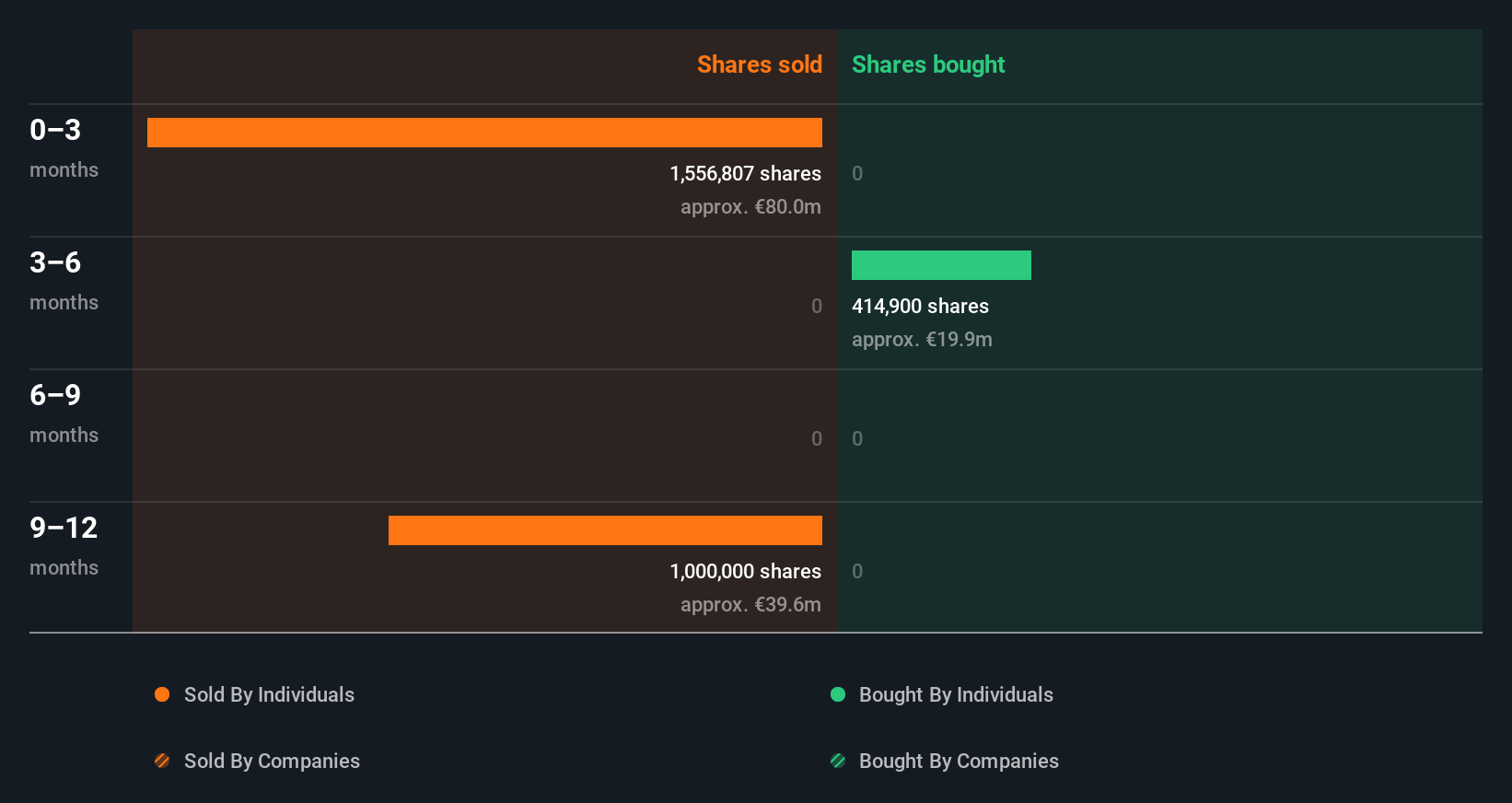This screenshot has height=803, width=1512.
Task: Click the shares sold 0 in 3–6 months row
Action: [x=817, y=306]
